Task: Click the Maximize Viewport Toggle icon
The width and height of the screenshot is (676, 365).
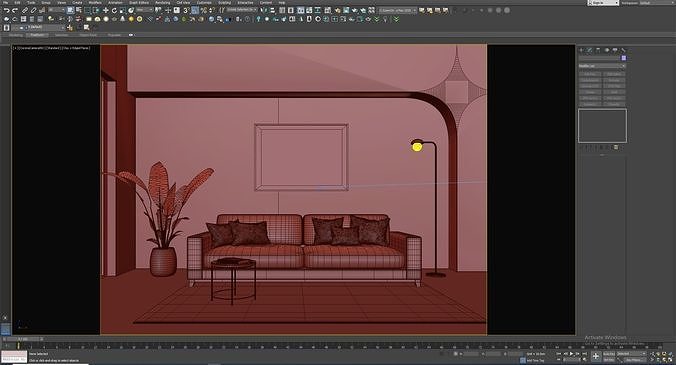Action: pos(670,360)
